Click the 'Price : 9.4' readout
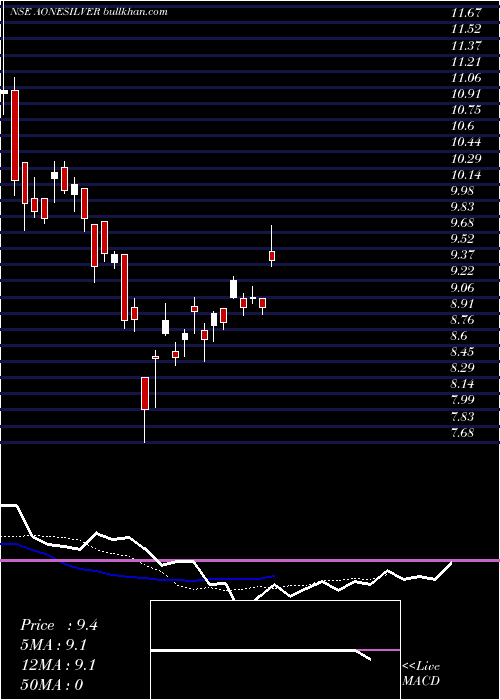 tap(58, 625)
